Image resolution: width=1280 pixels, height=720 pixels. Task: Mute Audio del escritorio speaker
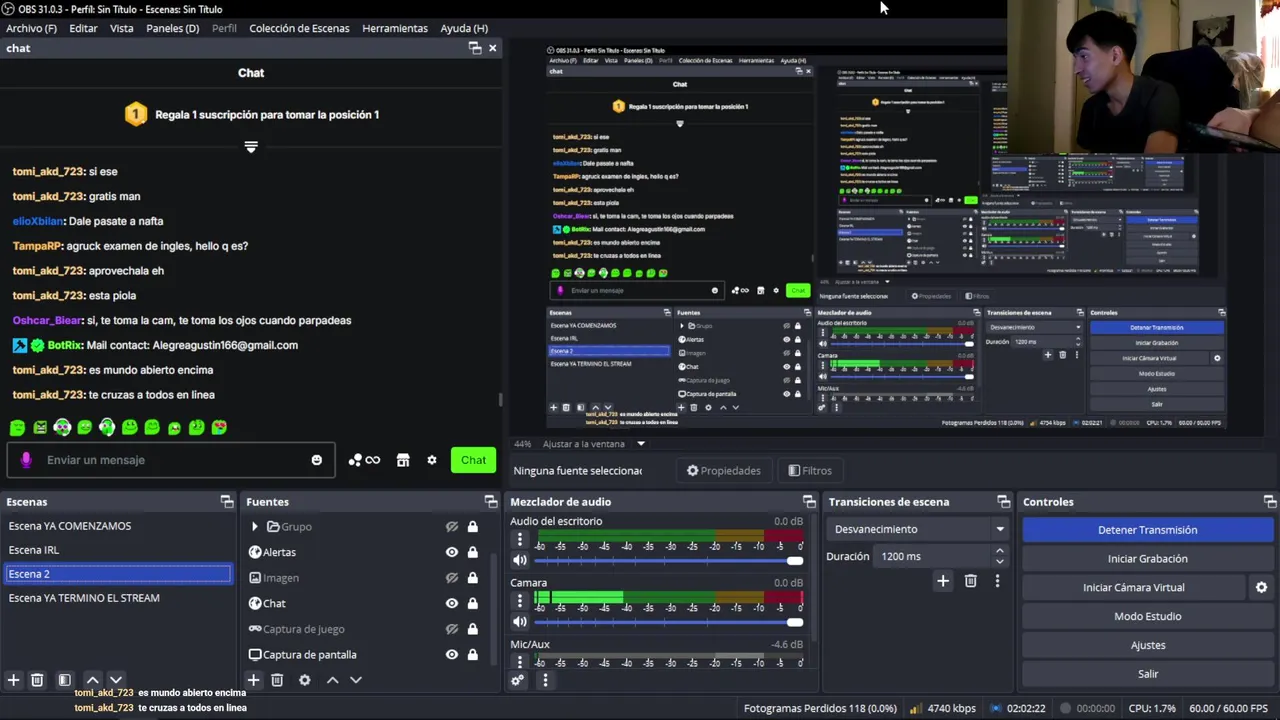(x=519, y=561)
